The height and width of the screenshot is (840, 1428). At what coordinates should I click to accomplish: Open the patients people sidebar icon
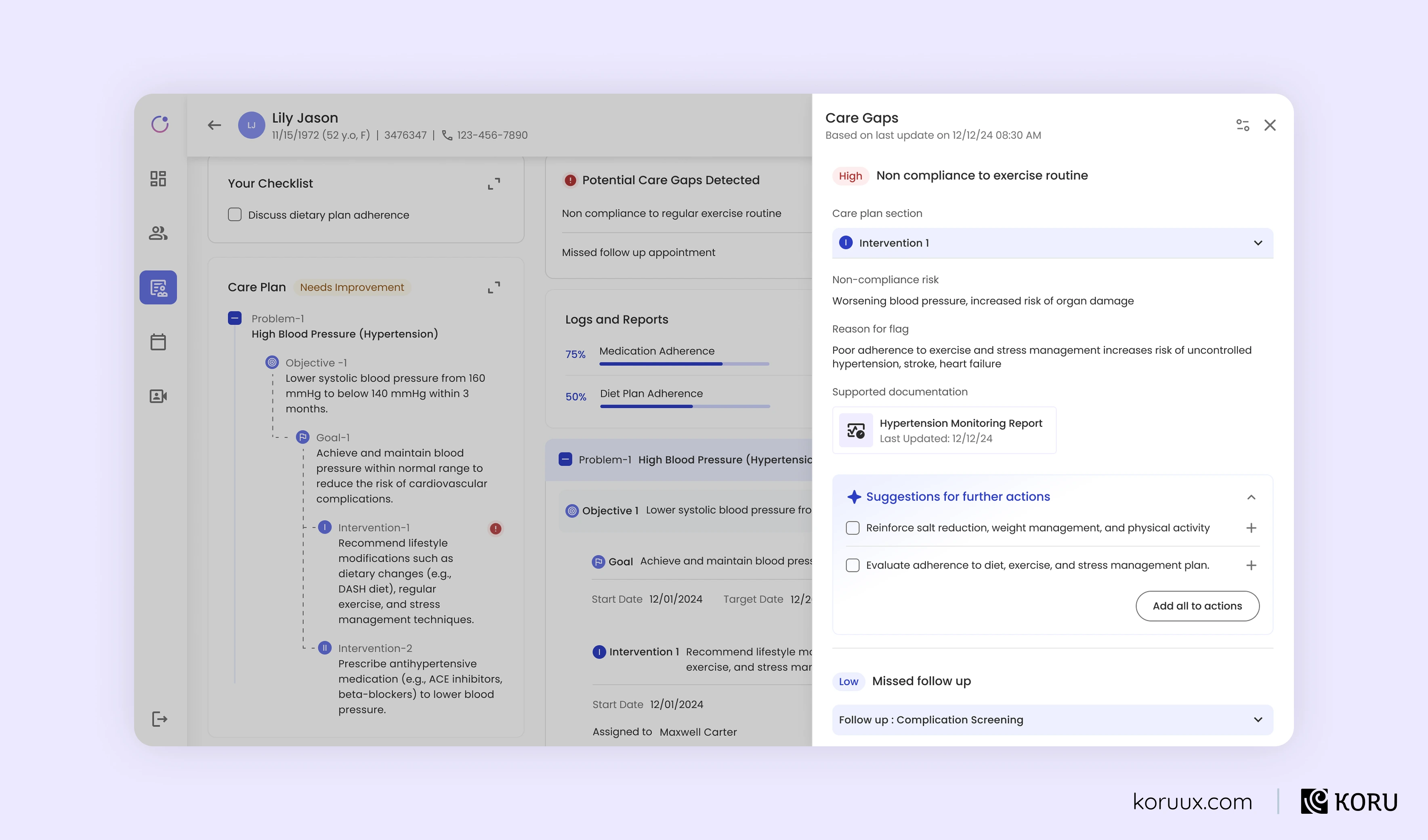(x=158, y=233)
